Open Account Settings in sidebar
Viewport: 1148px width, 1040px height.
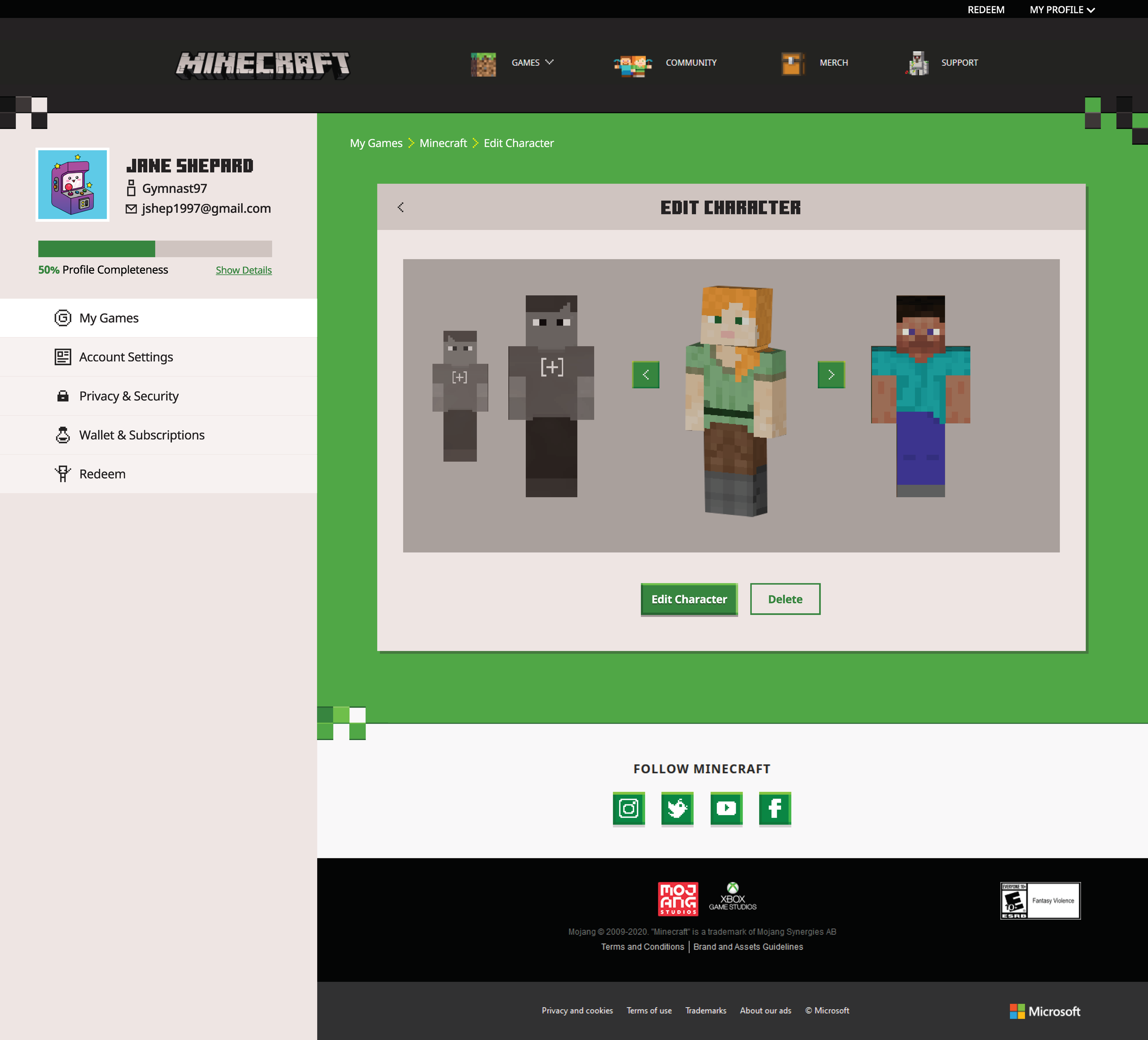point(126,357)
